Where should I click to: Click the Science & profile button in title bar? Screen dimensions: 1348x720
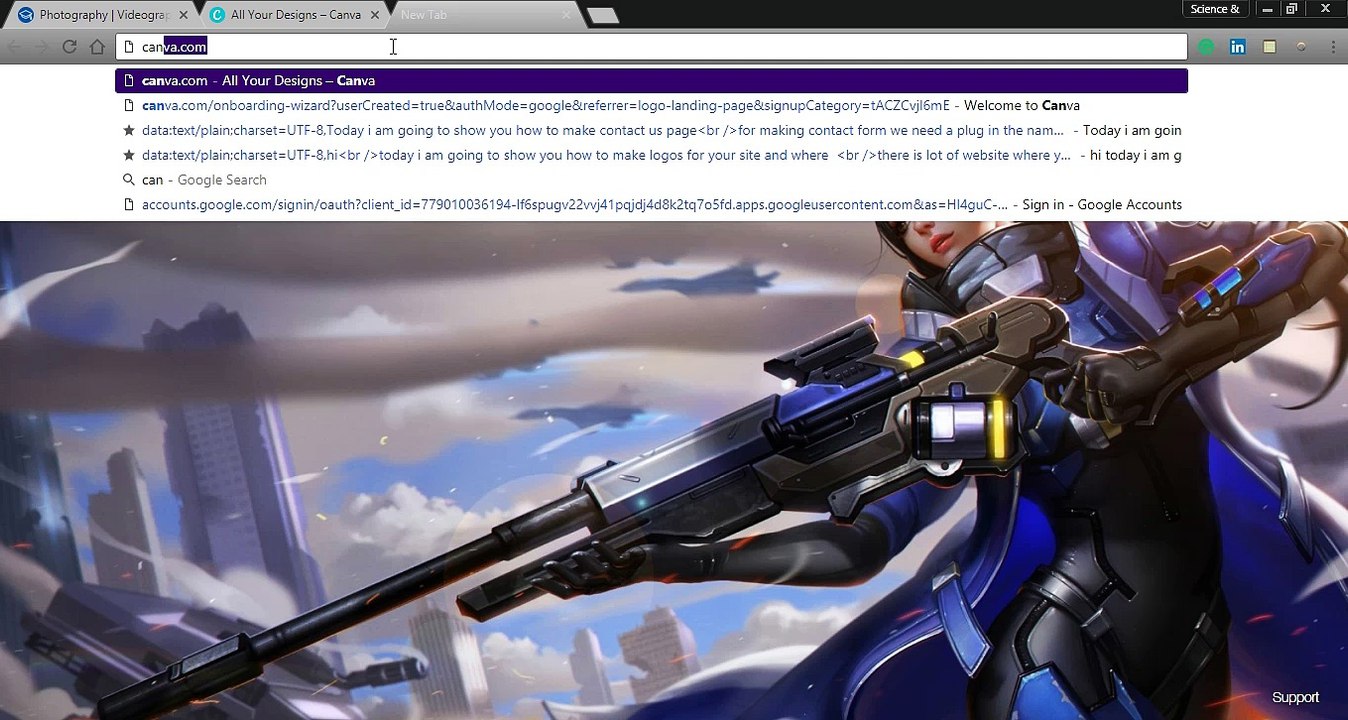pos(1215,9)
